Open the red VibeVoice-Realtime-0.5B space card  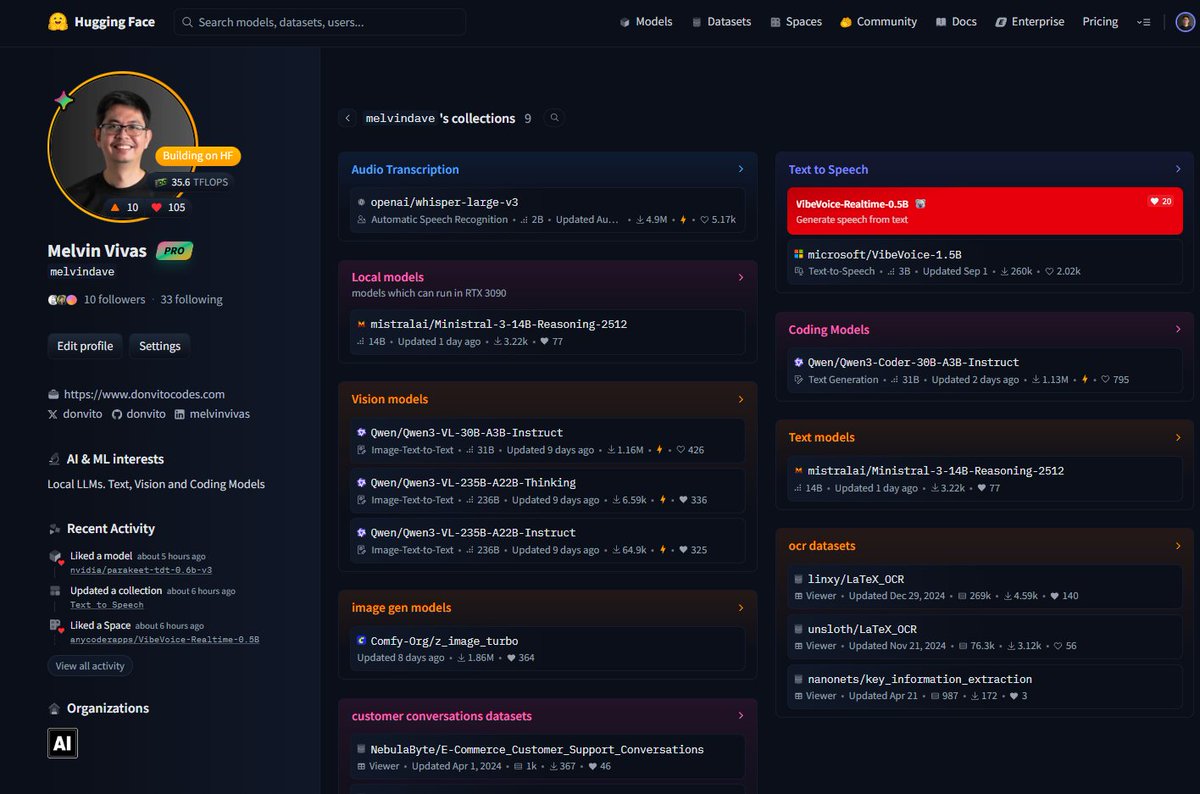[984, 211]
